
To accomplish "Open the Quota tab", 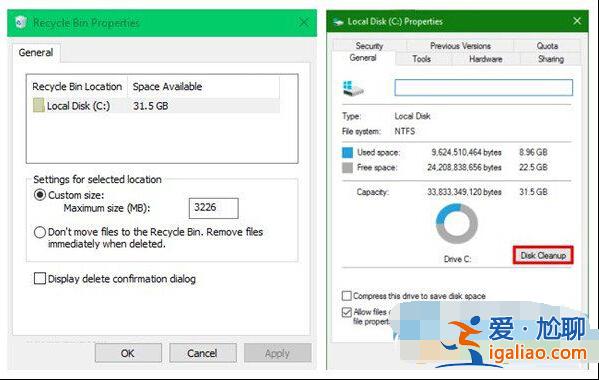I will click(x=547, y=46).
